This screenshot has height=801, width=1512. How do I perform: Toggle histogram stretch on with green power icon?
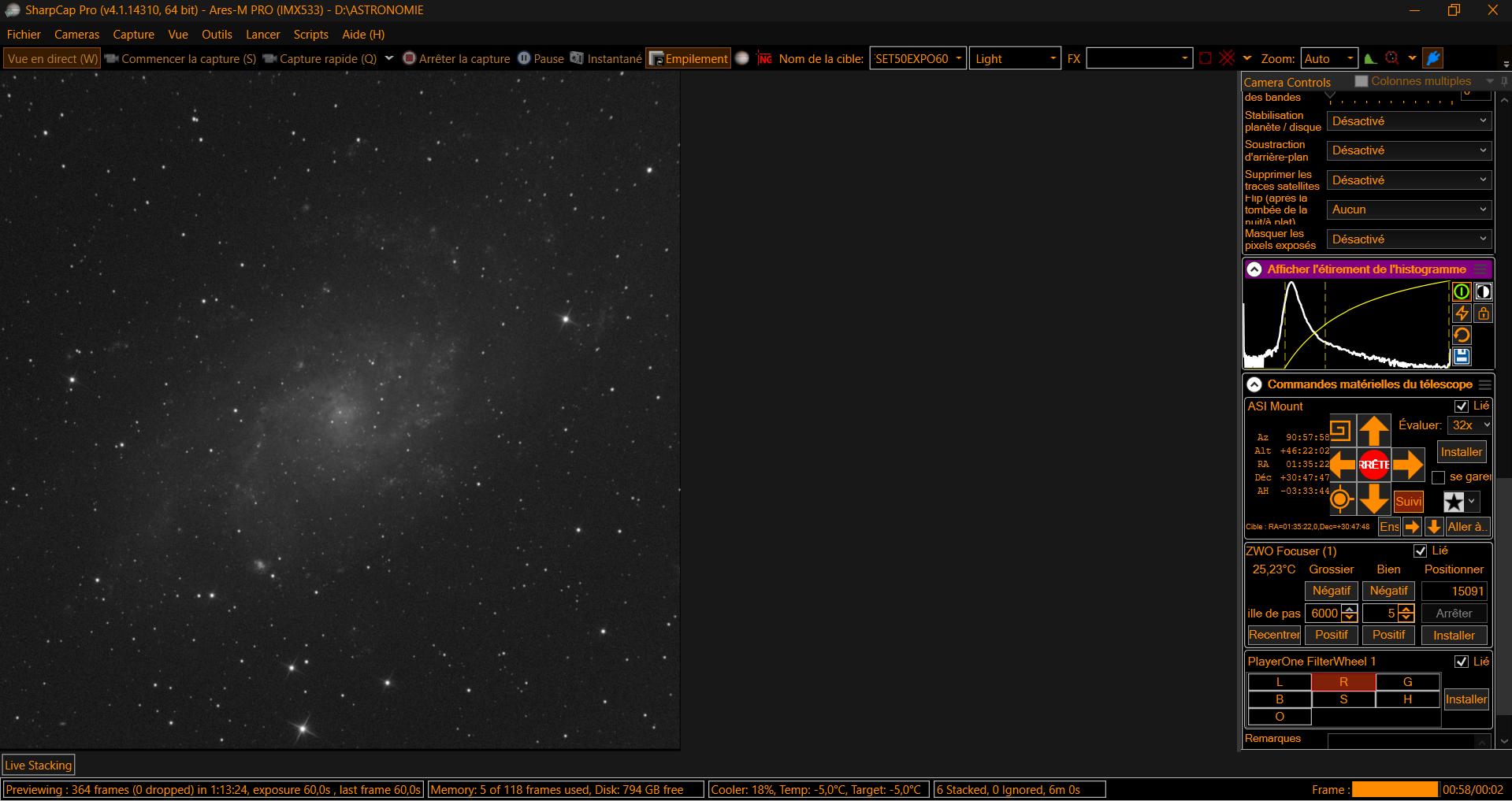click(1462, 292)
